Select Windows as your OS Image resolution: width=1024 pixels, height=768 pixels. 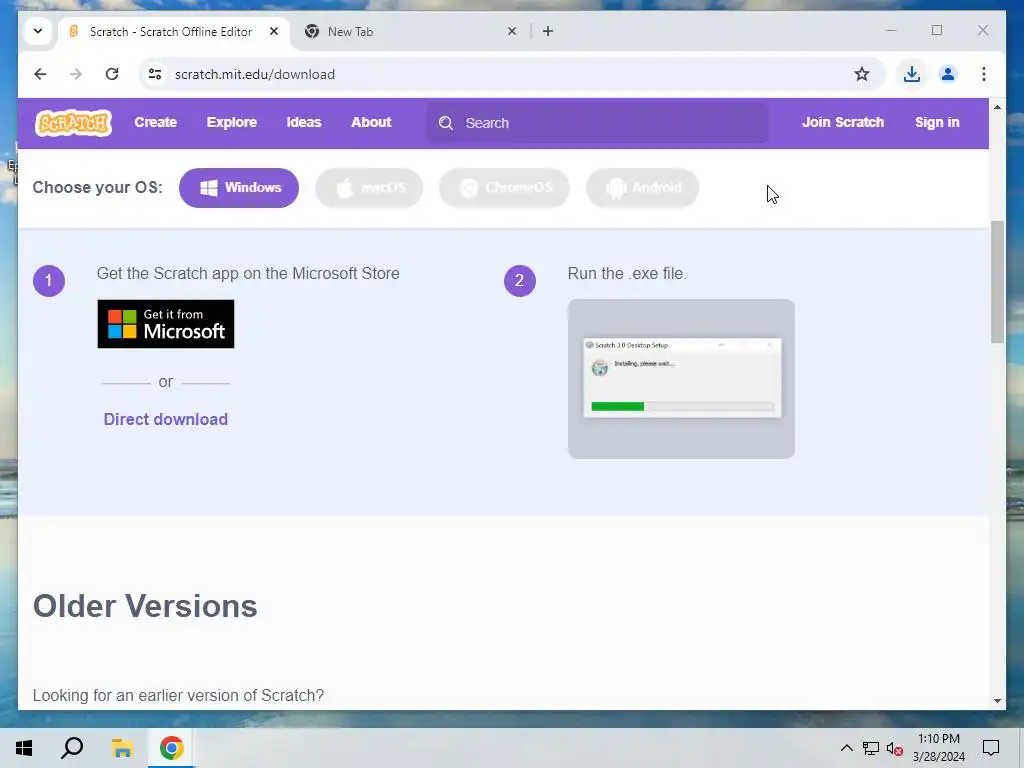(239, 188)
